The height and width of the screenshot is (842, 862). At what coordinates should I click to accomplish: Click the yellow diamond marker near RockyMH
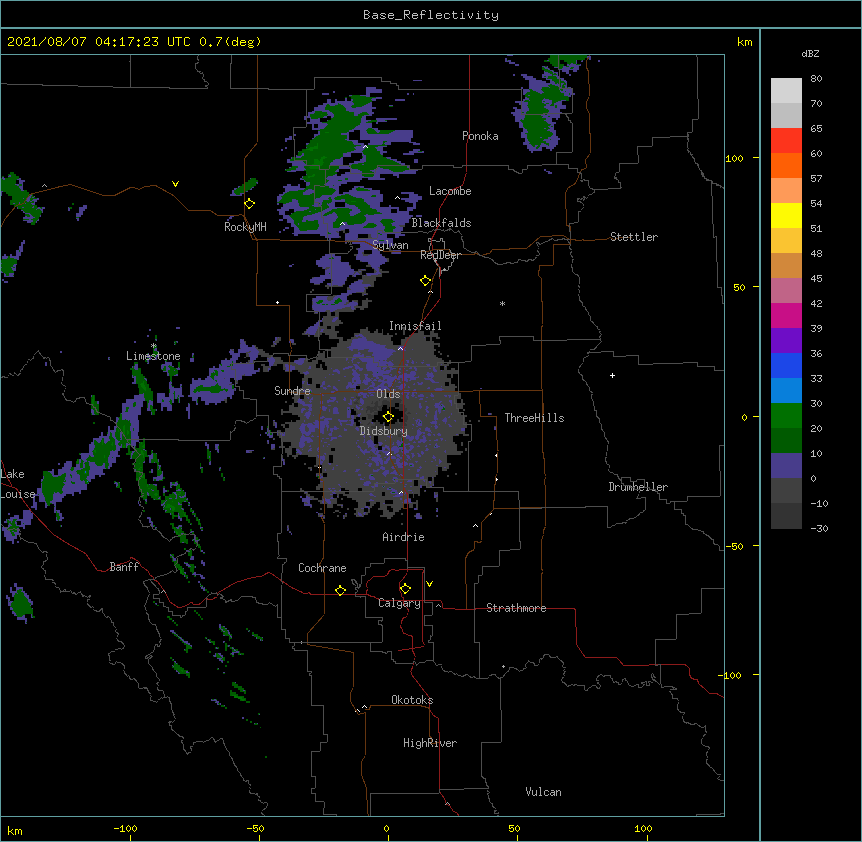250,204
